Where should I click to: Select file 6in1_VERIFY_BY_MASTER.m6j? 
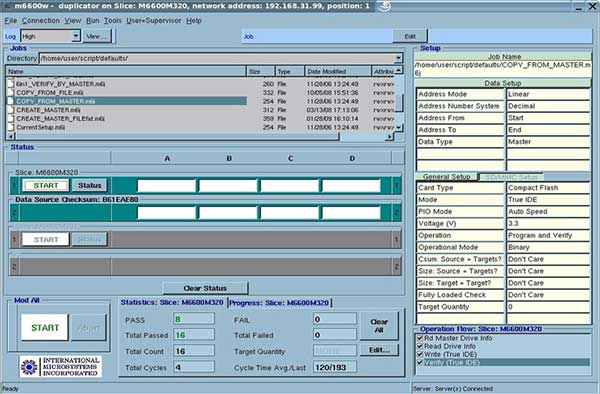point(60,84)
